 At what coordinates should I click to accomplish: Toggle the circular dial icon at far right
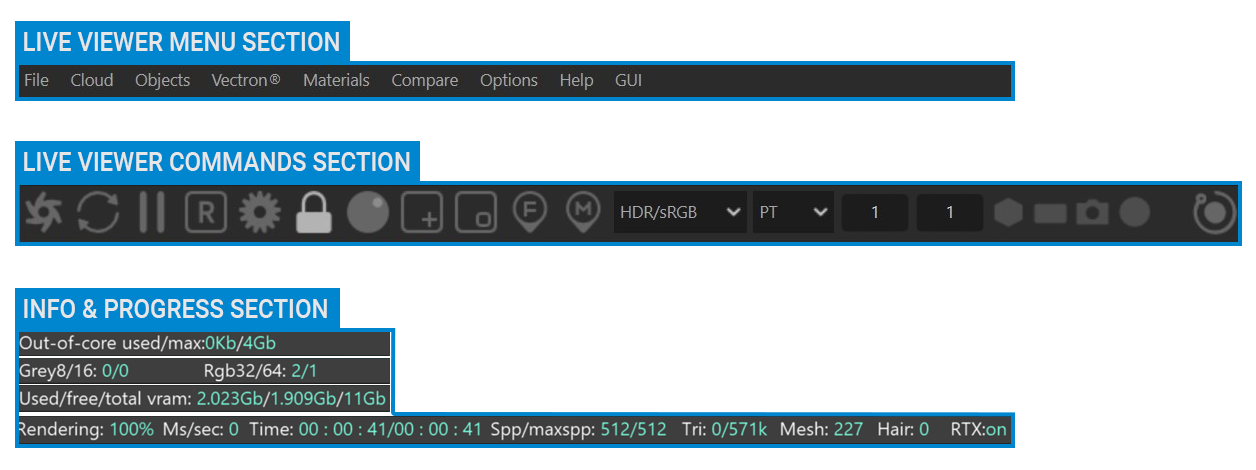click(x=1214, y=212)
